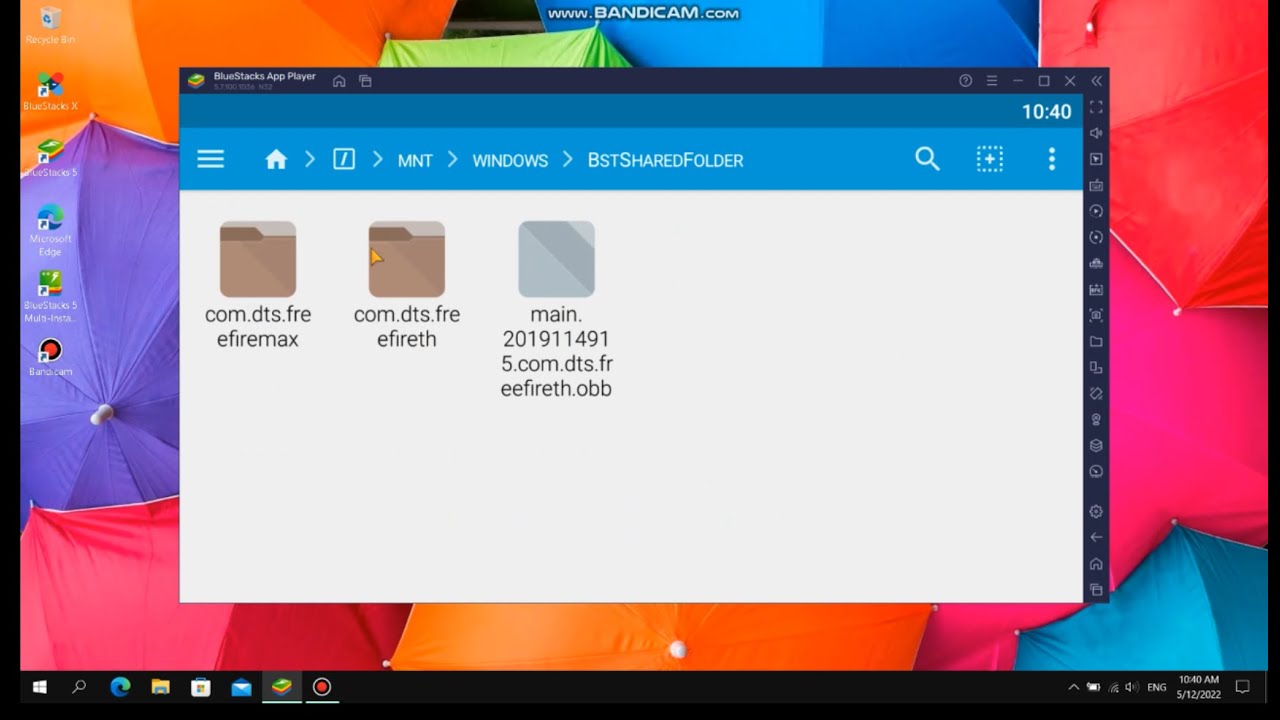The width and height of the screenshot is (1280, 720).
Task: Open the Recycle Bin desktop icon
Action: pos(50,26)
